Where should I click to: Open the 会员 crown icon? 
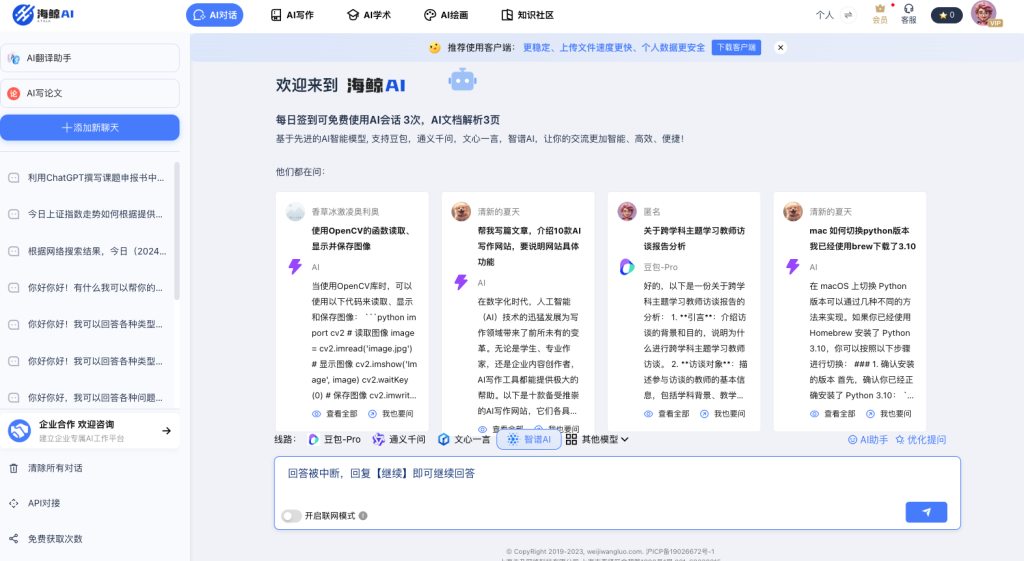pyautogui.click(x=880, y=14)
